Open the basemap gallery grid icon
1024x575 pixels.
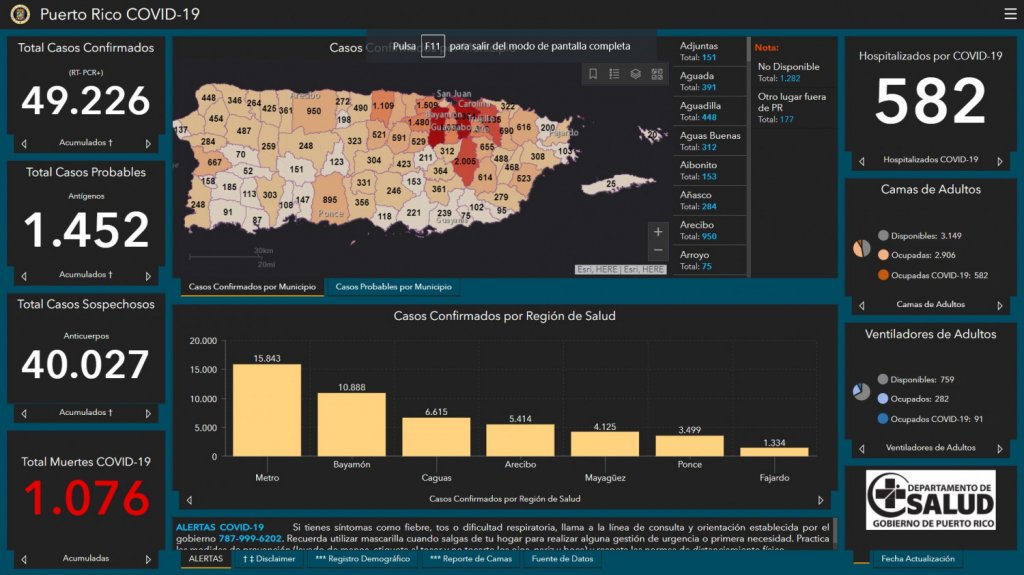(657, 74)
